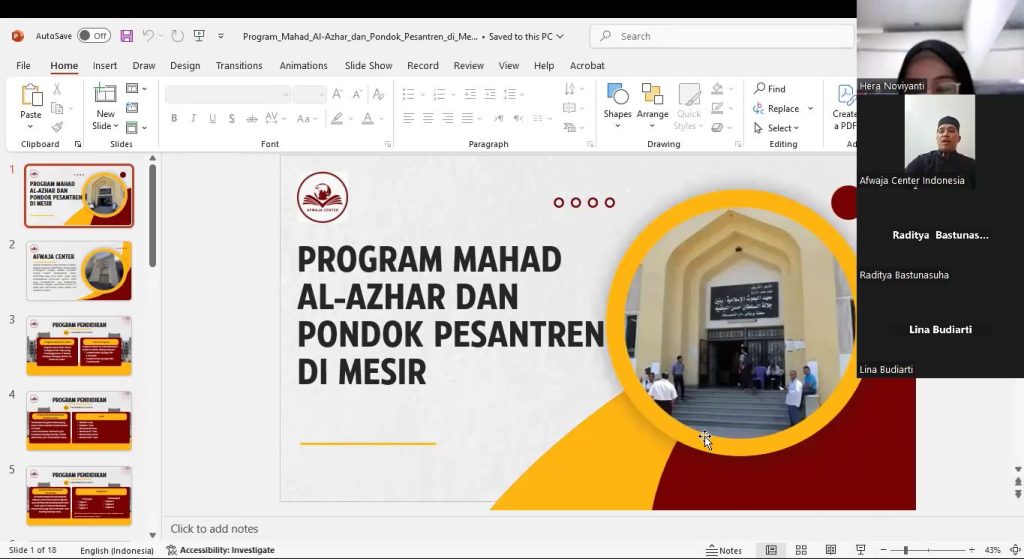Start presentation from beginning icon
This screenshot has height=559, width=1024.
point(199,36)
